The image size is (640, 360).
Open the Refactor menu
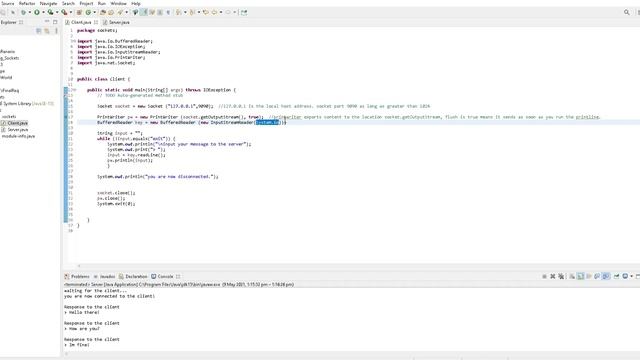27,3
